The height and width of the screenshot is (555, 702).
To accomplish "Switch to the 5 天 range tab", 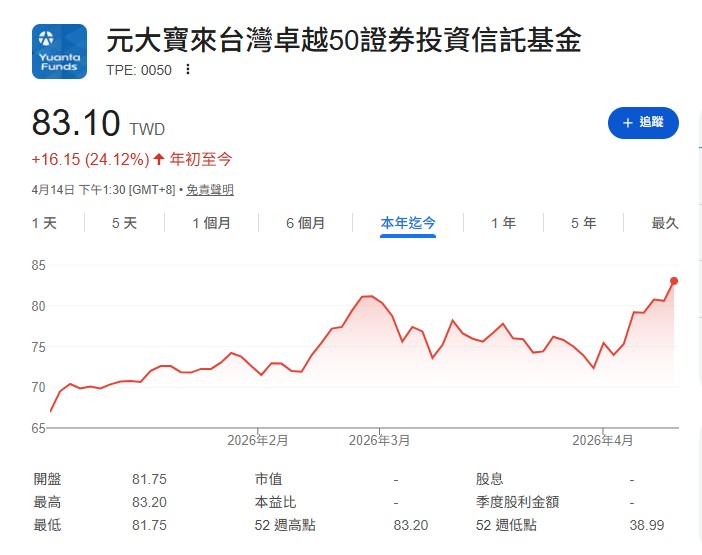I will coord(124,223).
